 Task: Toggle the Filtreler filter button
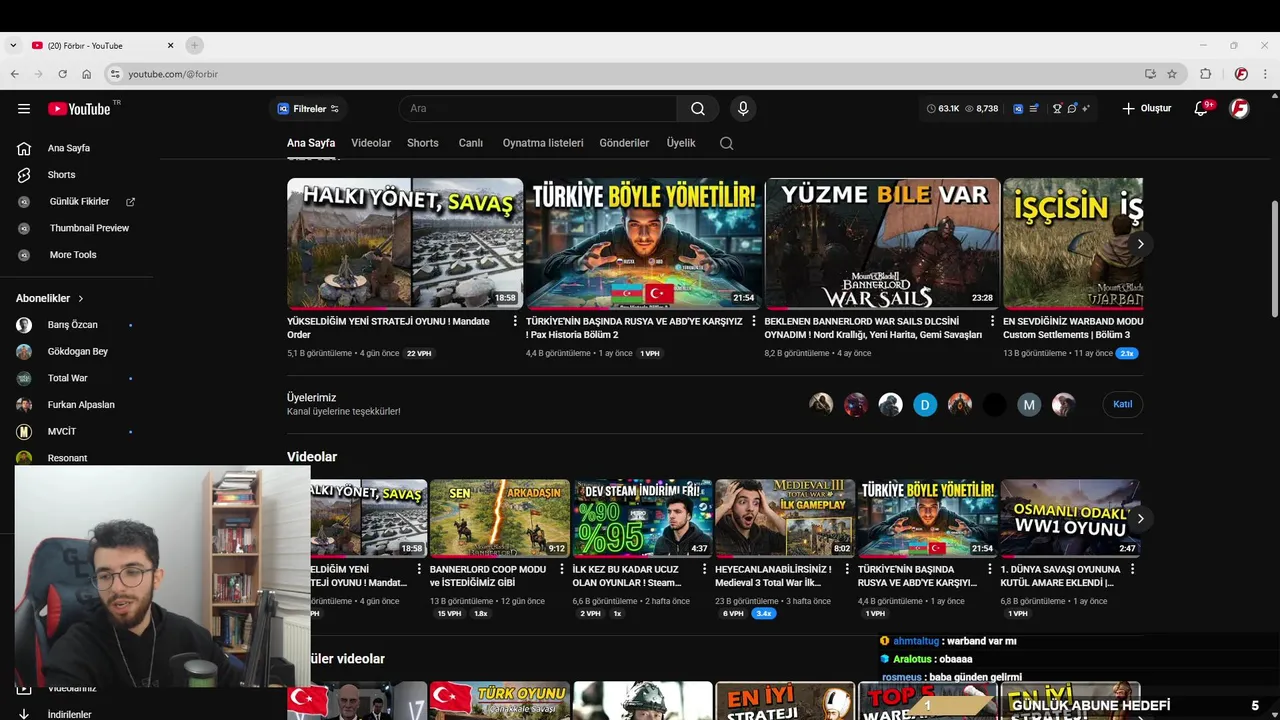click(308, 108)
